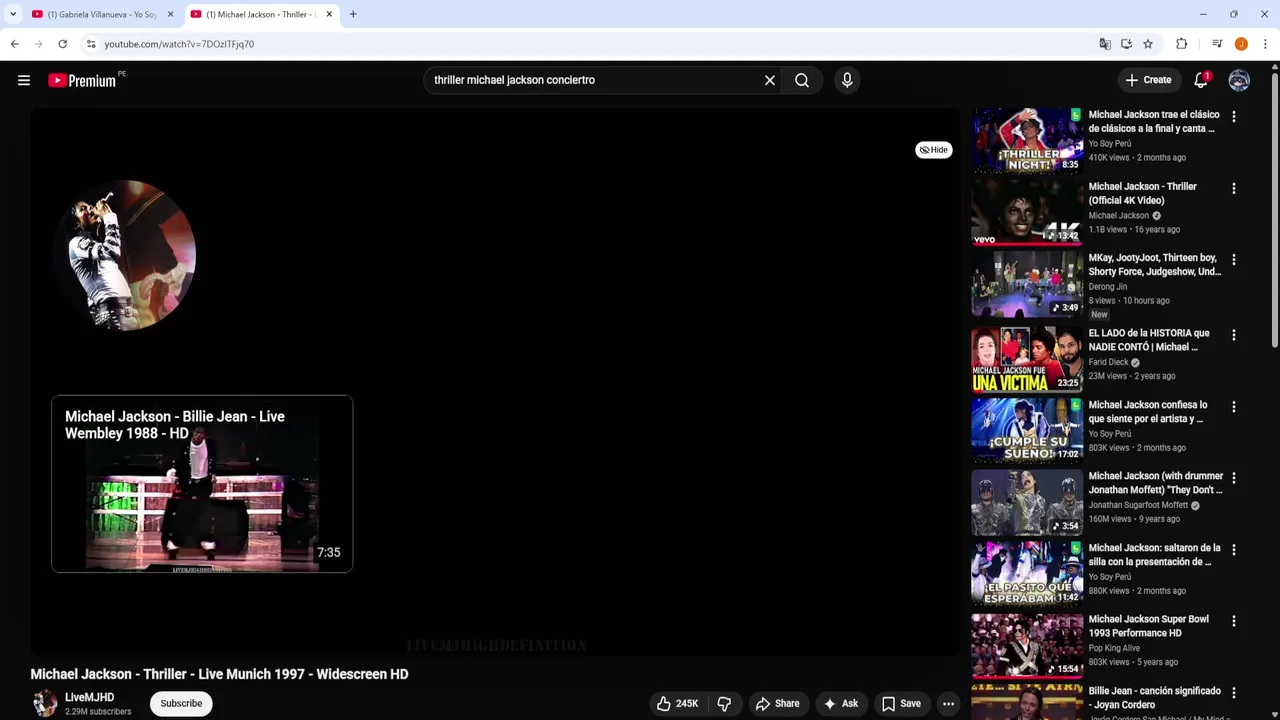Close the Michael Jackson Thriller tab
This screenshot has width=1280, height=720.
[329, 15]
